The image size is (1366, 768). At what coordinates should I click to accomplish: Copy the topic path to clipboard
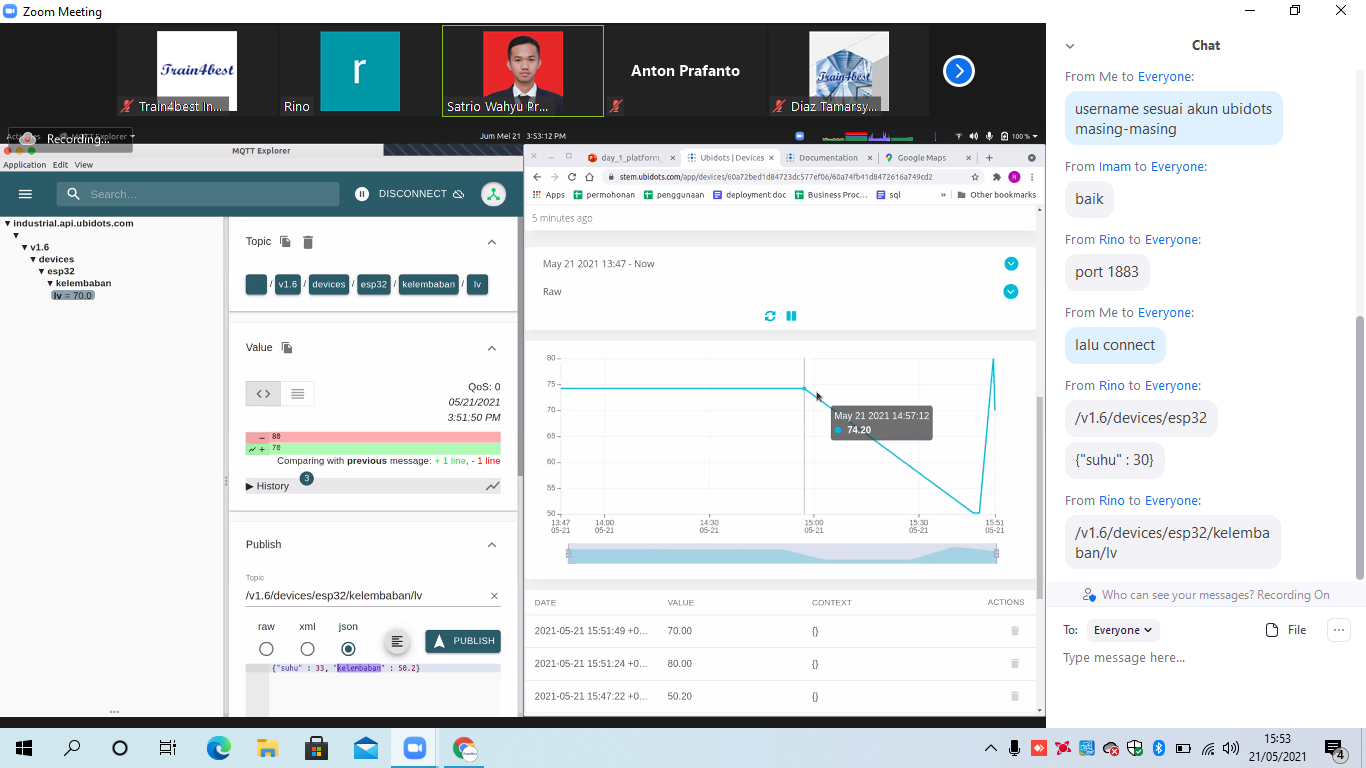pos(286,242)
